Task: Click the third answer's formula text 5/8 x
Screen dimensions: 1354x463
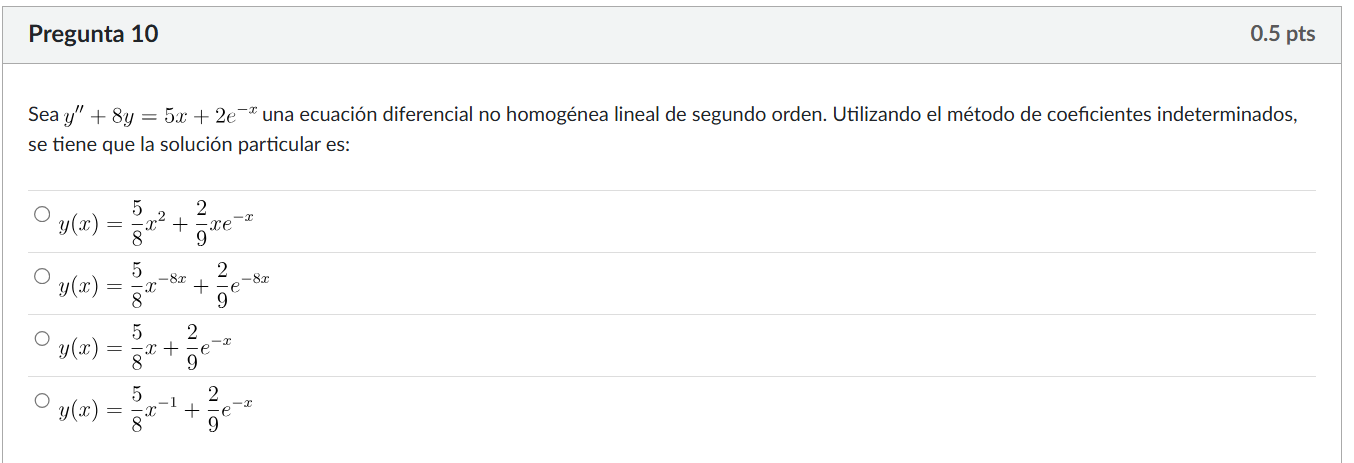Action: 145,347
